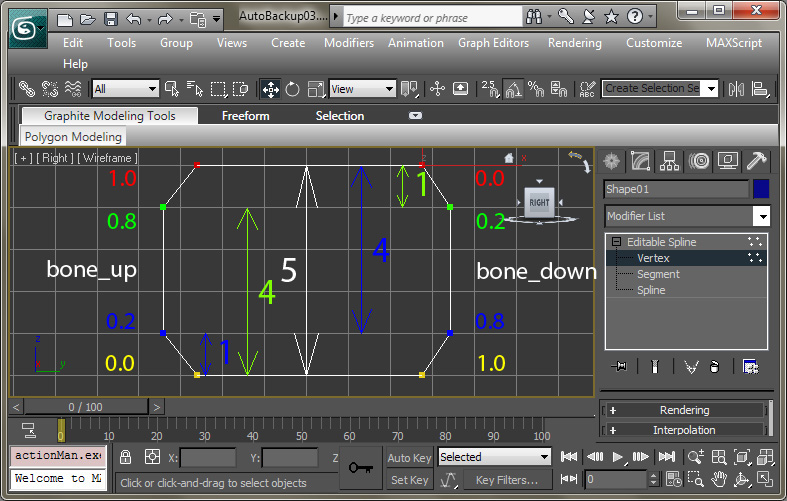Viewport: 787px width, 501px height.
Task: Open the Hierarchy command panel
Action: 670,161
